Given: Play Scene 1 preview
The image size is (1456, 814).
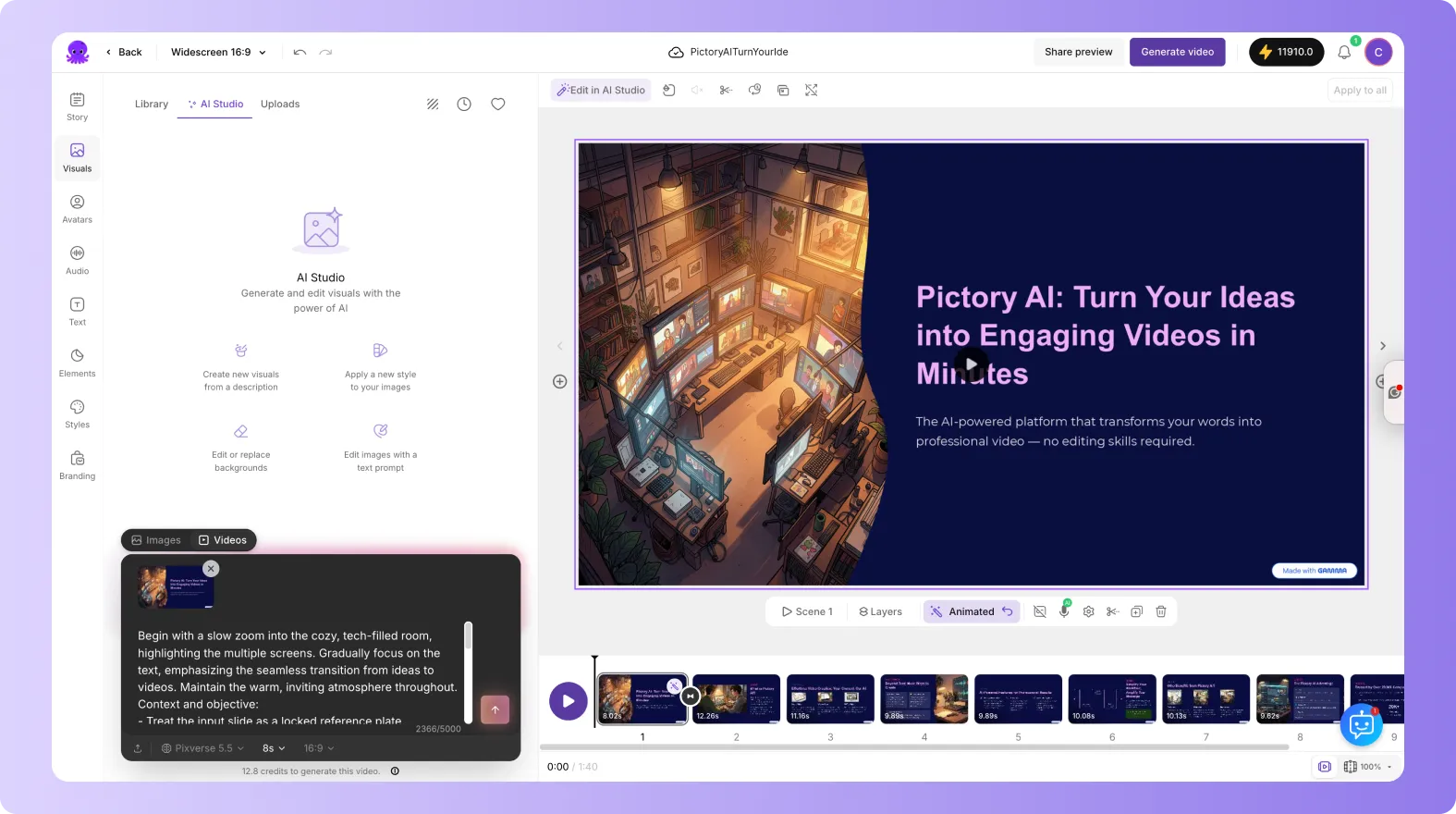Looking at the screenshot, I should pos(807,611).
